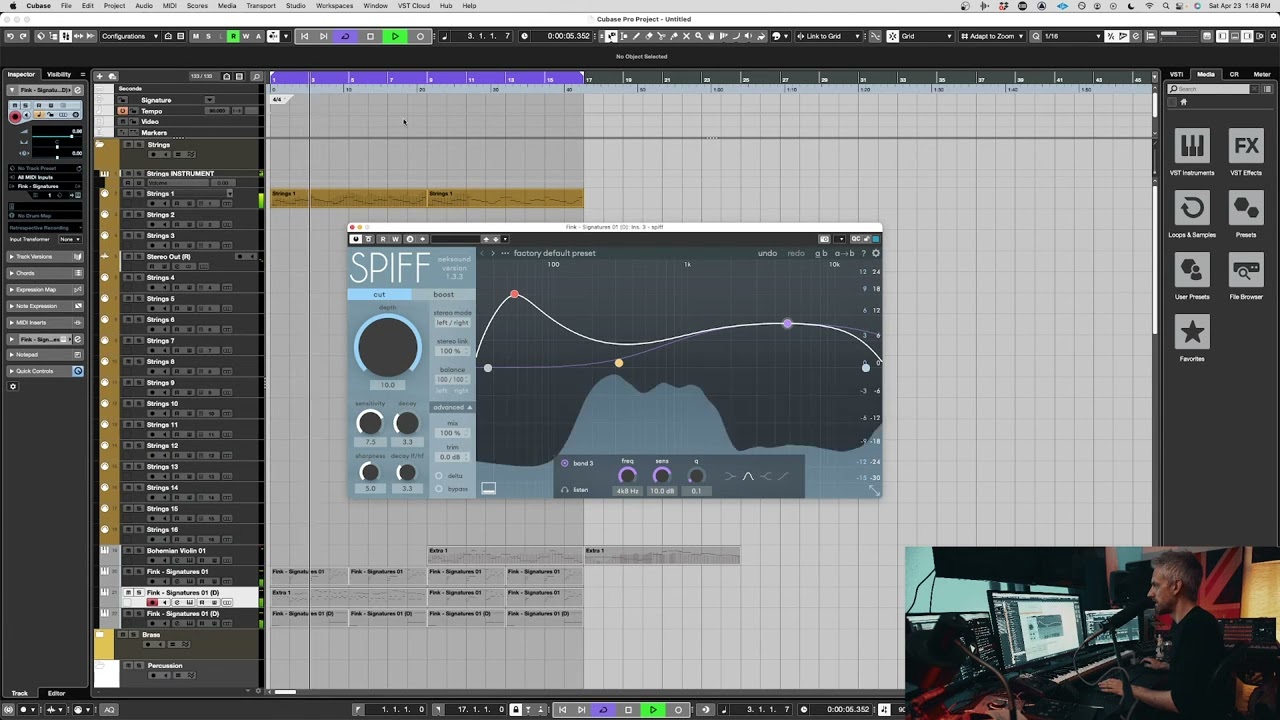Viewport: 1280px width, 720px height.
Task: Expand Quick Controls inspector section
Action: tap(46, 371)
